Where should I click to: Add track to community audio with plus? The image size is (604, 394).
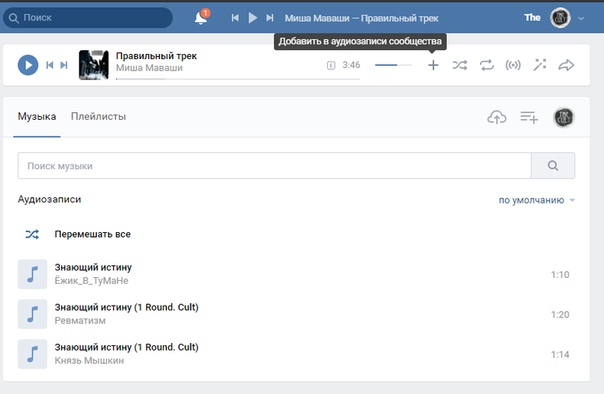pyautogui.click(x=433, y=65)
